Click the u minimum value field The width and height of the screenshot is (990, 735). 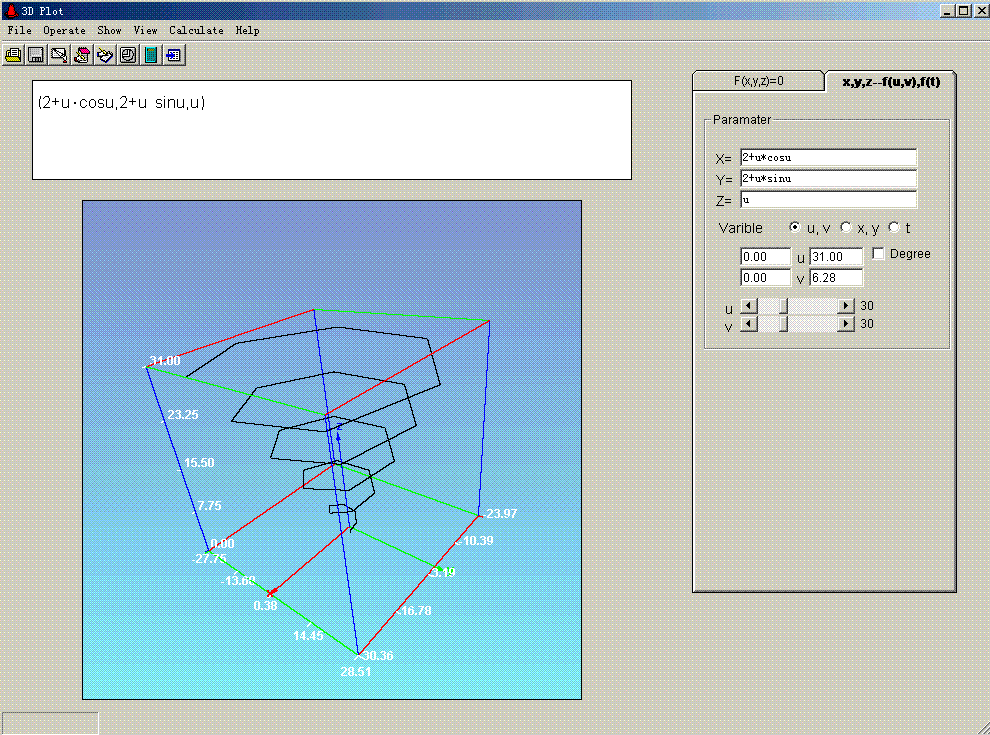(x=765, y=256)
